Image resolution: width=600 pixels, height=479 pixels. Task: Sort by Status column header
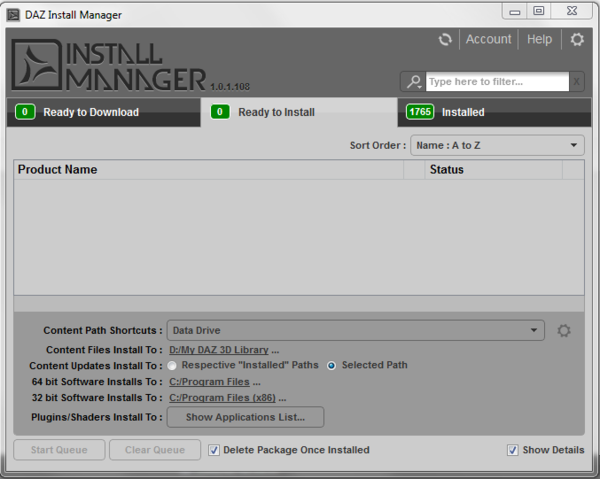[493, 169]
